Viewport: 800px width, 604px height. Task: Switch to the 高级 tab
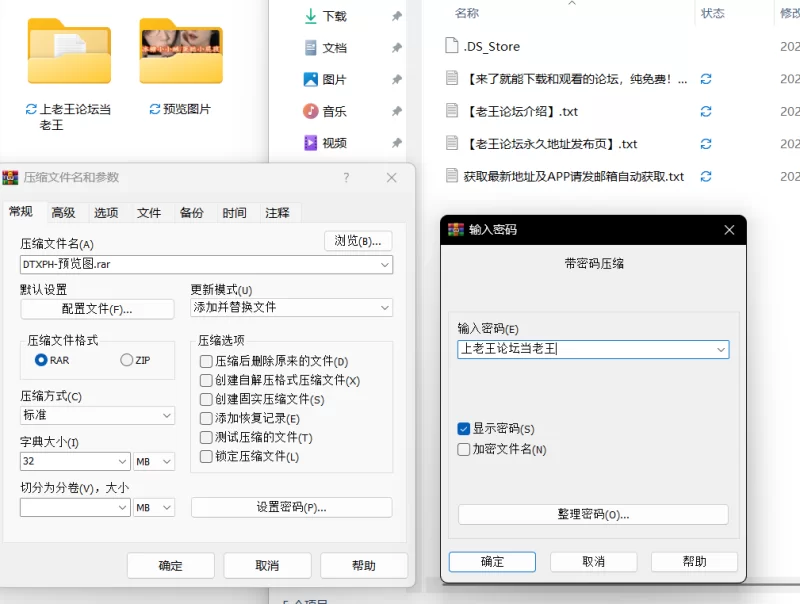click(x=63, y=213)
